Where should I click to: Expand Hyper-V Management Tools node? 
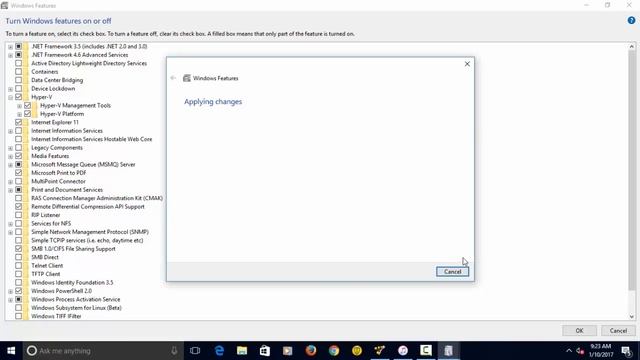click(19, 106)
